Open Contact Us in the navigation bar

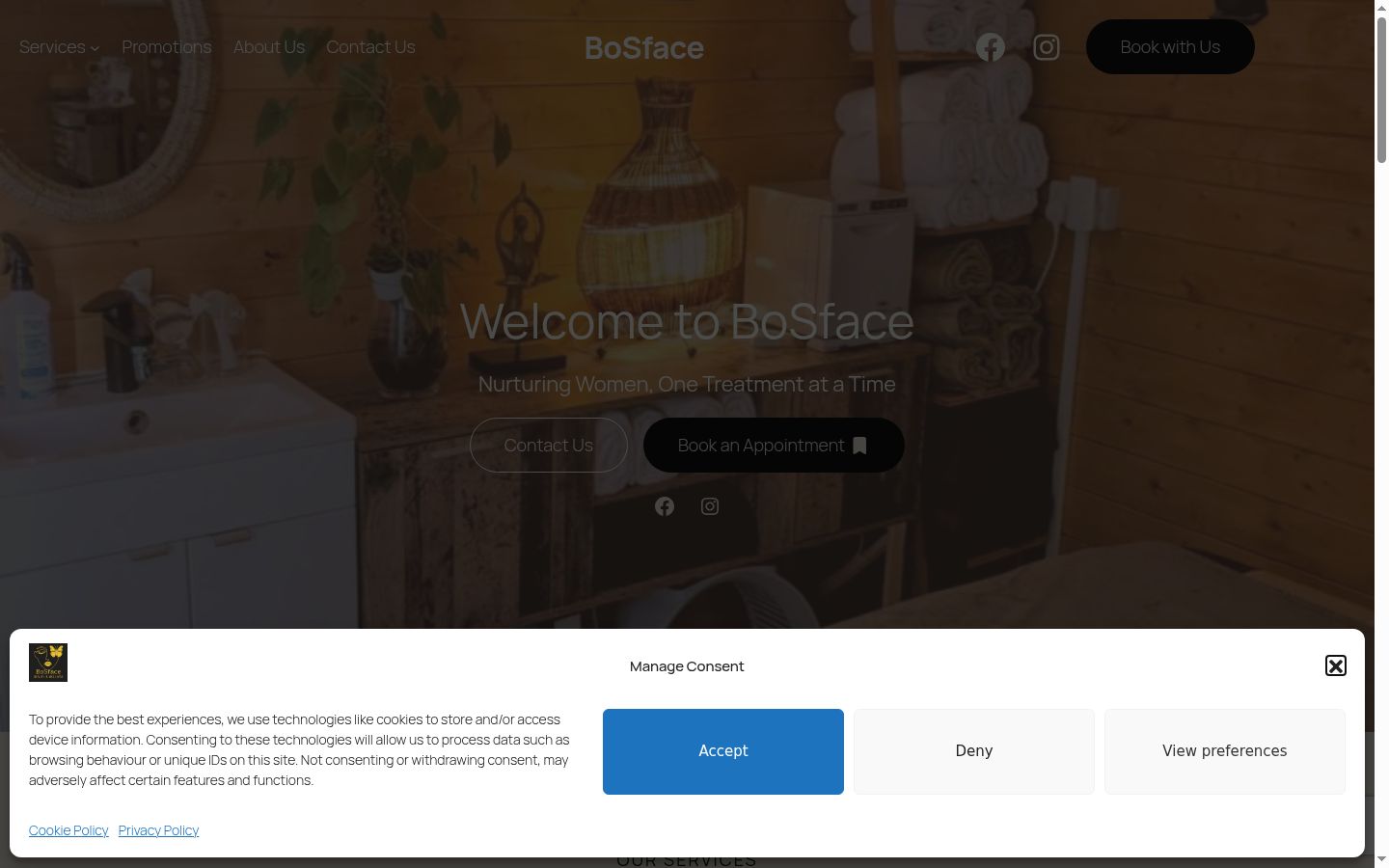pyautogui.click(x=370, y=47)
